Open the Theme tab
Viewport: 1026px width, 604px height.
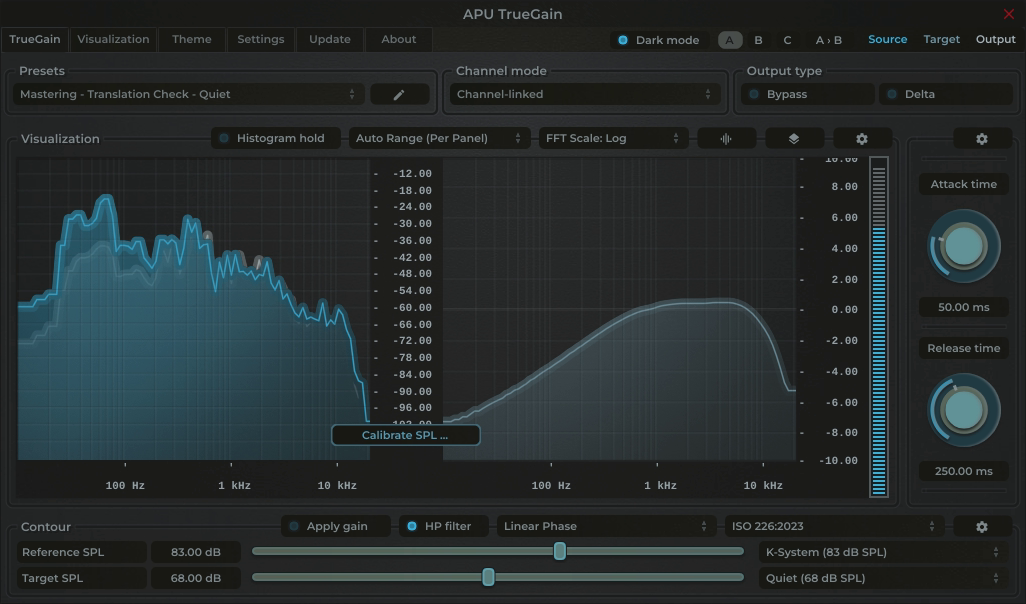pyautogui.click(x=192, y=39)
